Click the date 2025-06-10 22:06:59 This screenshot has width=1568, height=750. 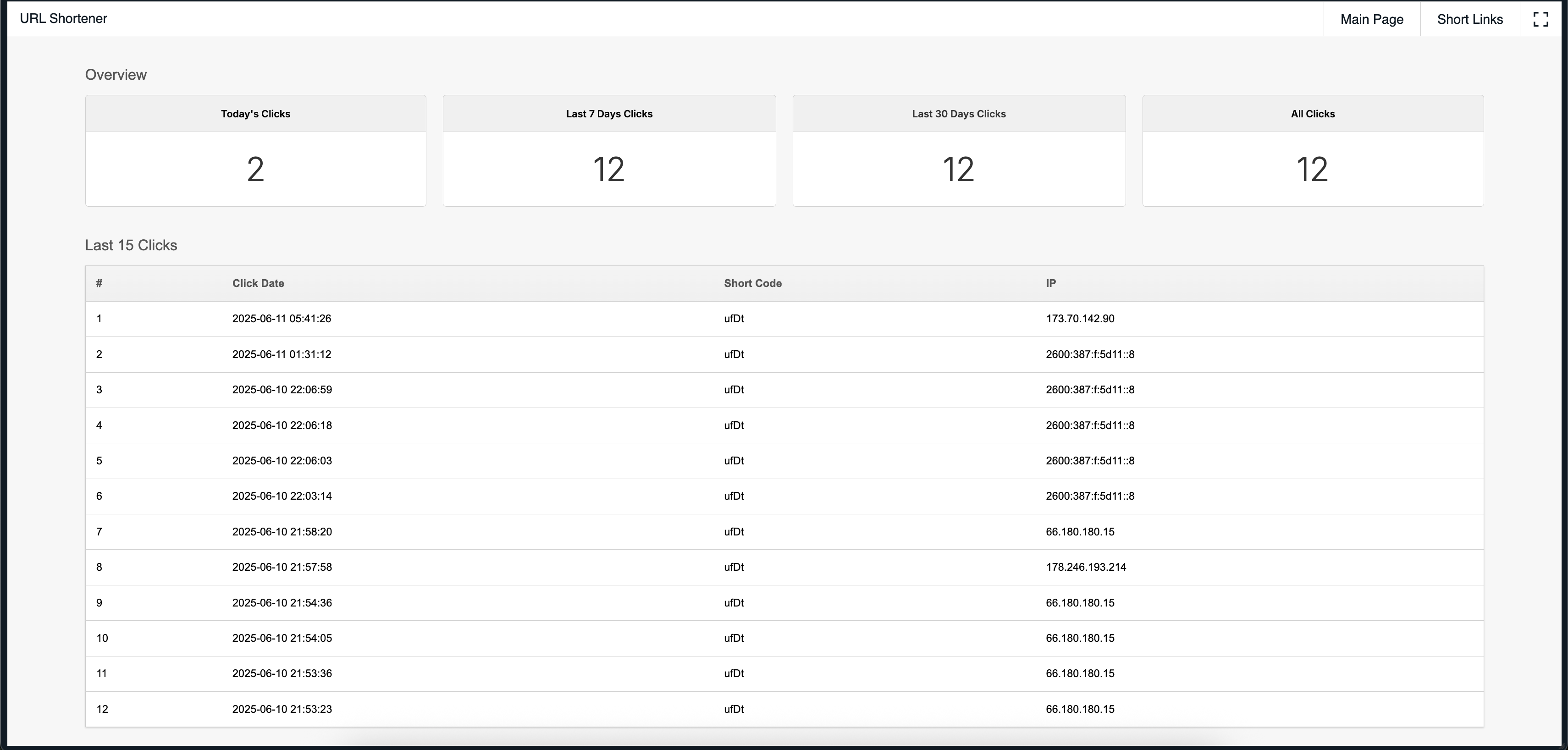pyautogui.click(x=282, y=390)
